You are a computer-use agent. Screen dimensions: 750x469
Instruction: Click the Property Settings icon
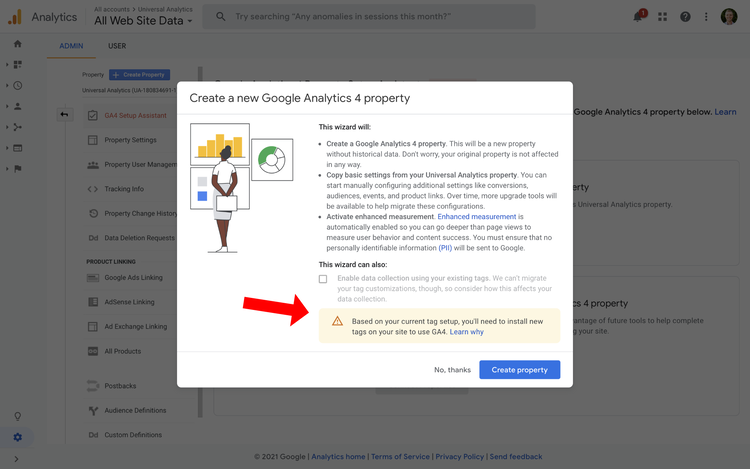point(93,140)
